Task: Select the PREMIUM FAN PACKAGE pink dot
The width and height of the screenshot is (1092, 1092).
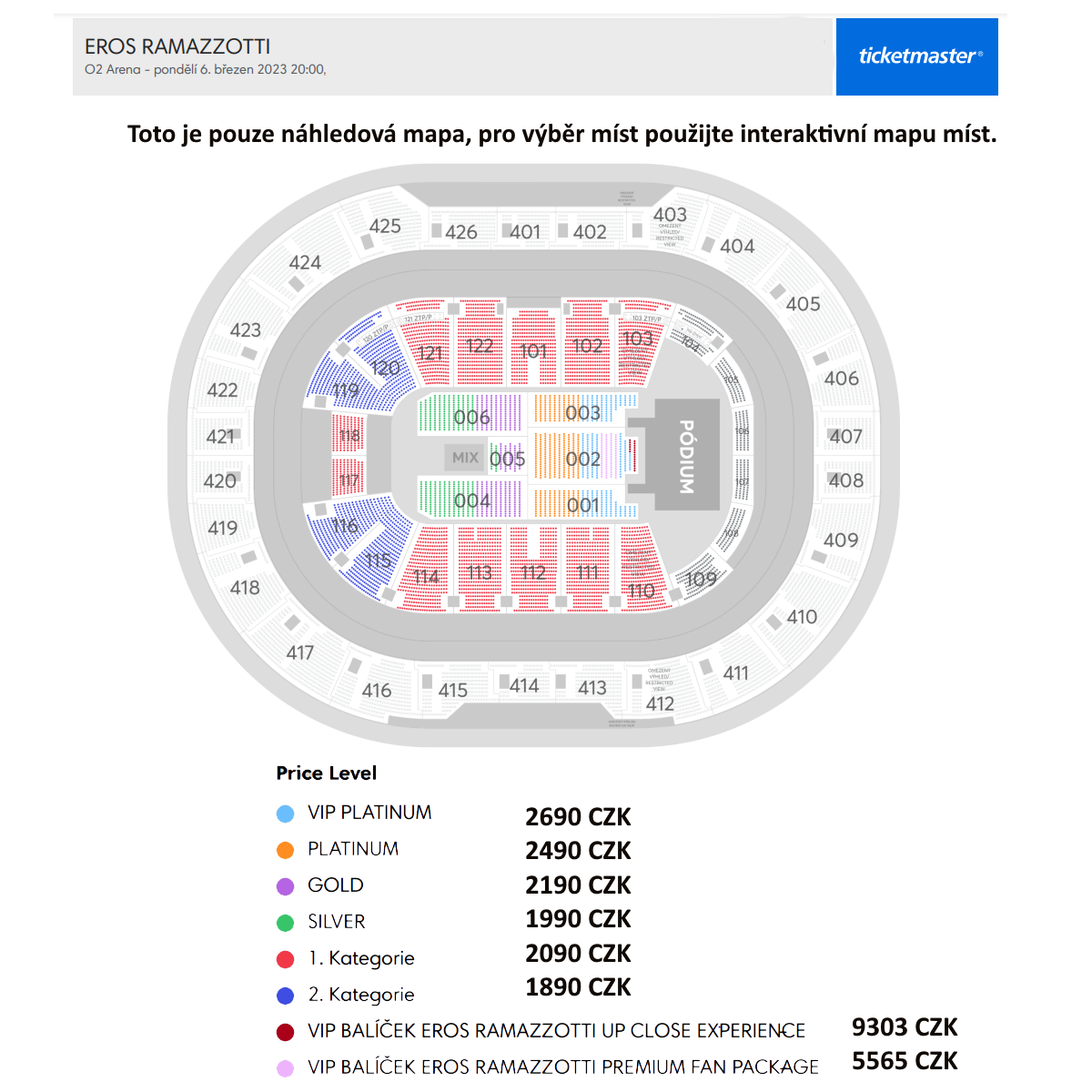Action: [286, 1068]
